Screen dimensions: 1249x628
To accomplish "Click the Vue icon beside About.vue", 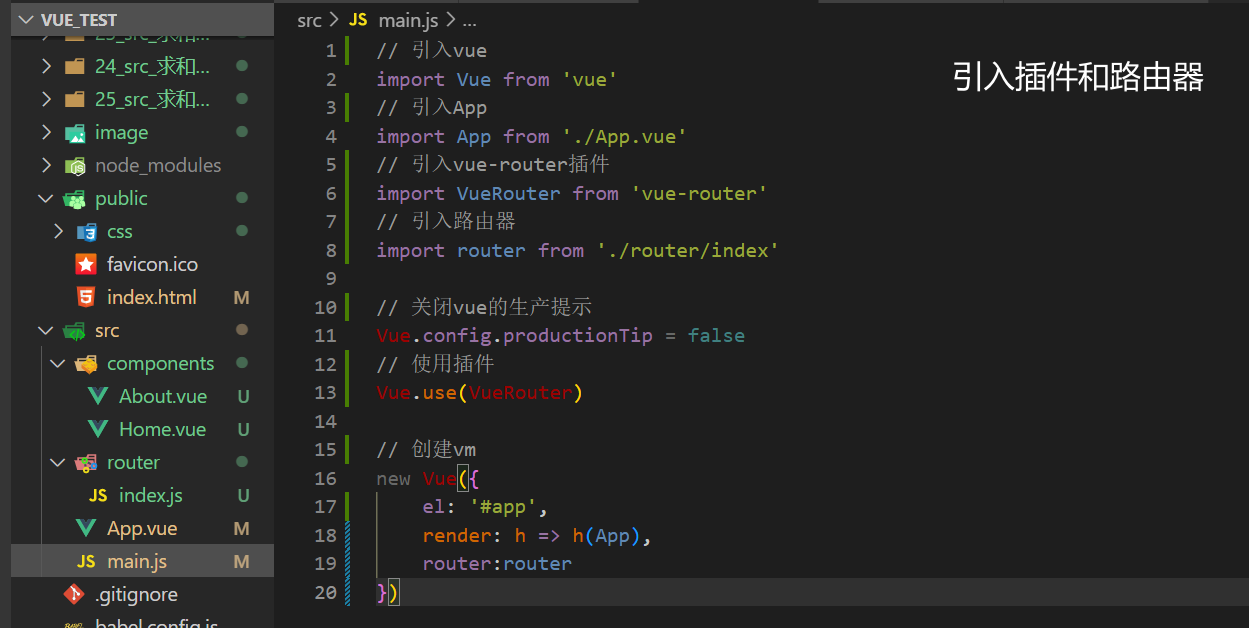I will pyautogui.click(x=98, y=396).
